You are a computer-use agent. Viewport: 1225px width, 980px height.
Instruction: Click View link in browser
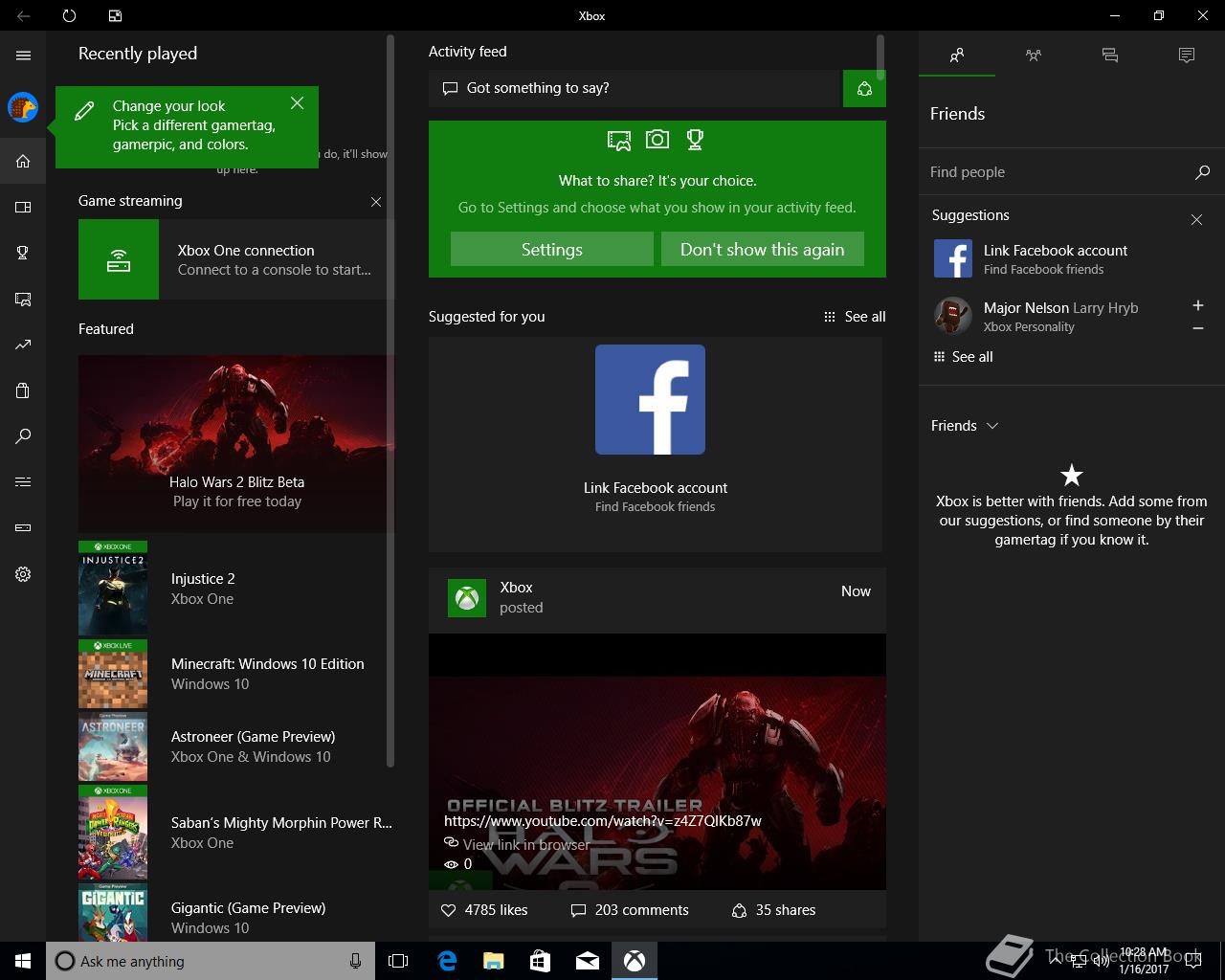coord(517,844)
